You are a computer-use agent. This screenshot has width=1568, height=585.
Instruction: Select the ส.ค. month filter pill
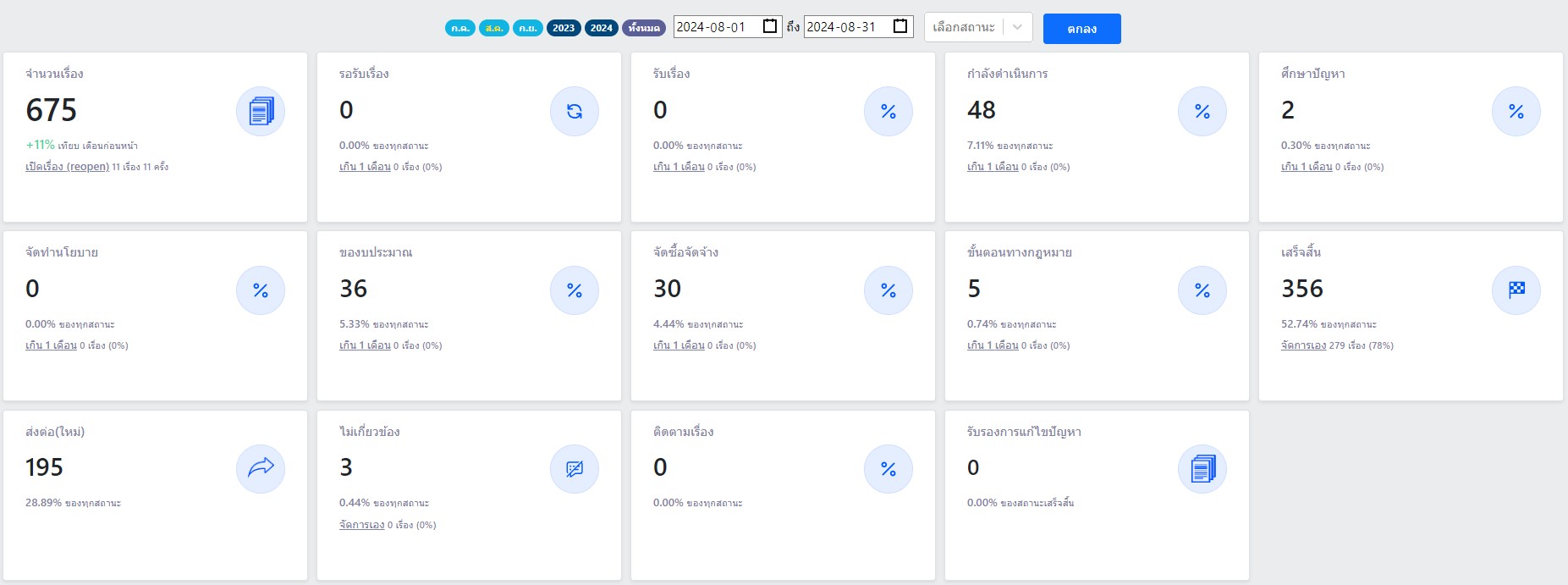[494, 28]
